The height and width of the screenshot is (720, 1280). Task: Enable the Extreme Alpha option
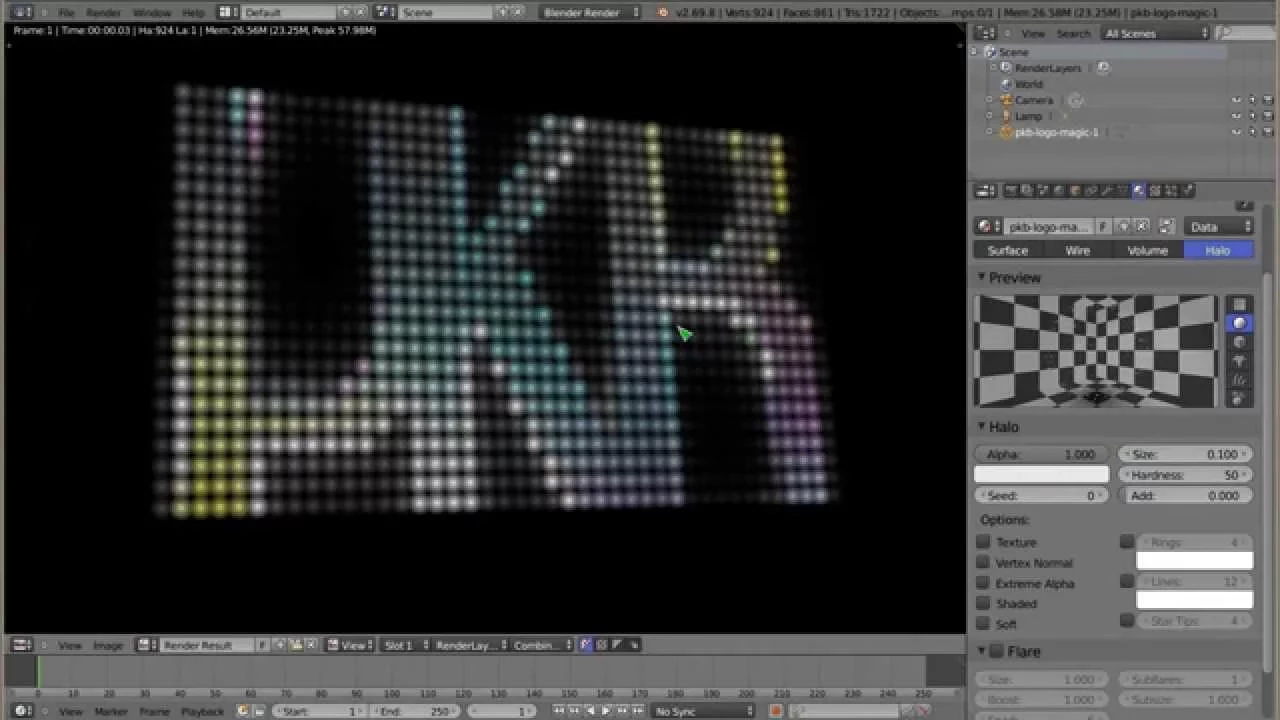click(983, 583)
